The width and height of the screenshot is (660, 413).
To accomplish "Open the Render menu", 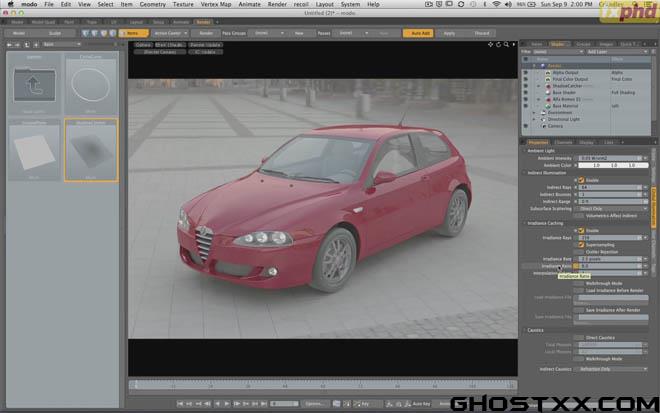I will [x=277, y=4].
